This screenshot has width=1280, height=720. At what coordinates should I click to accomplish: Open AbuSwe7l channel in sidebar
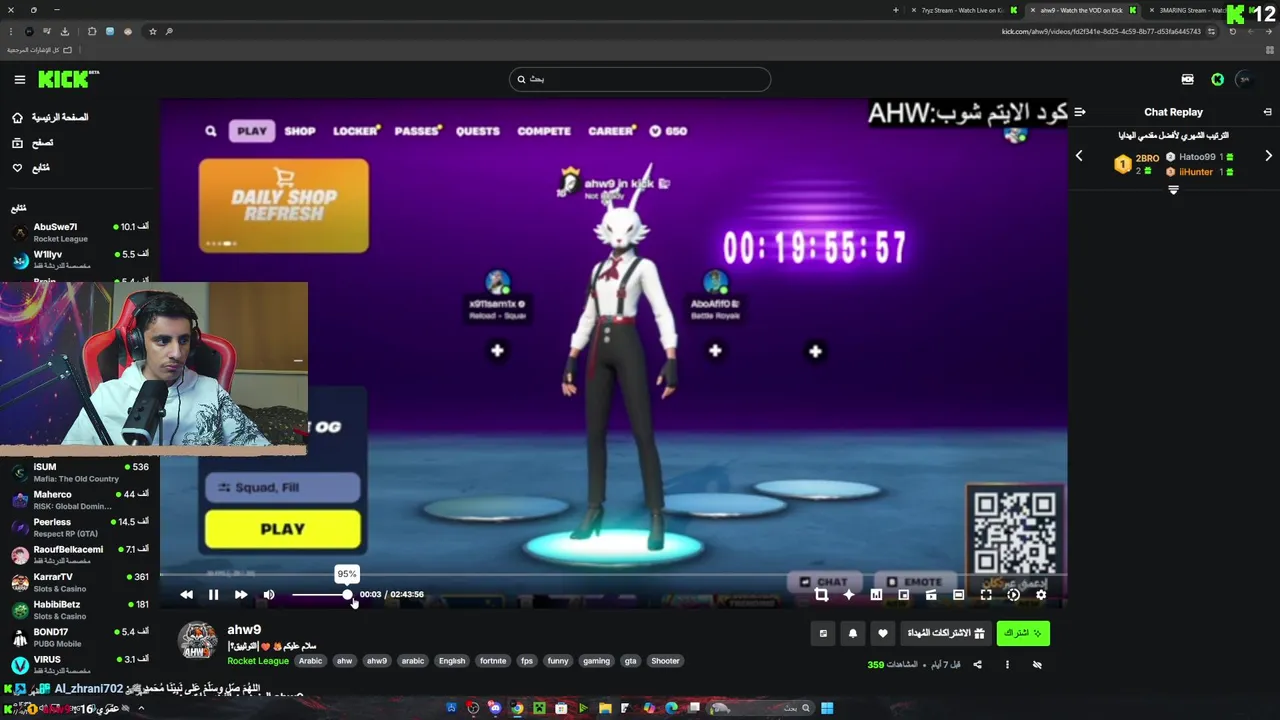[80, 232]
